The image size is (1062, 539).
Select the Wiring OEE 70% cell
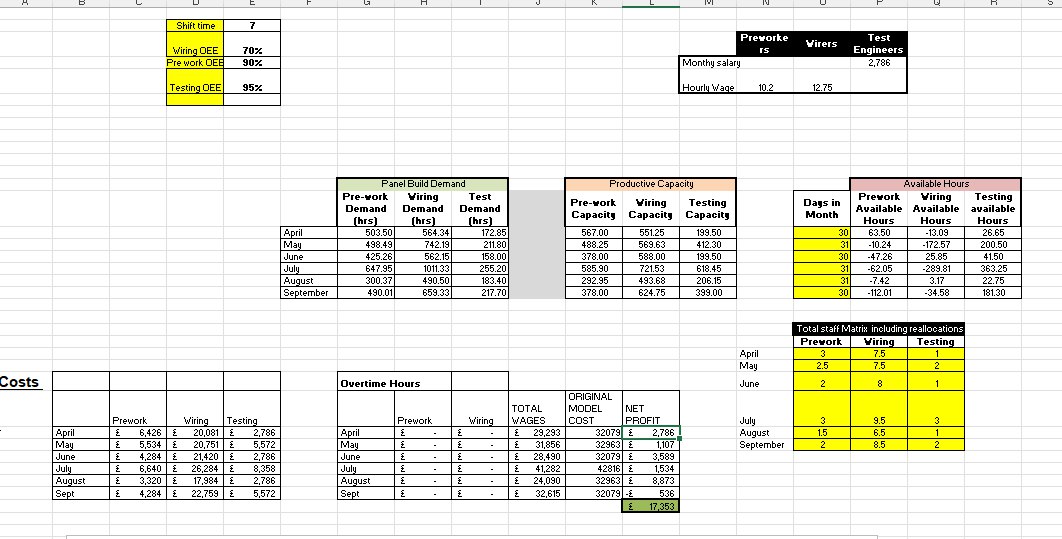(252, 45)
